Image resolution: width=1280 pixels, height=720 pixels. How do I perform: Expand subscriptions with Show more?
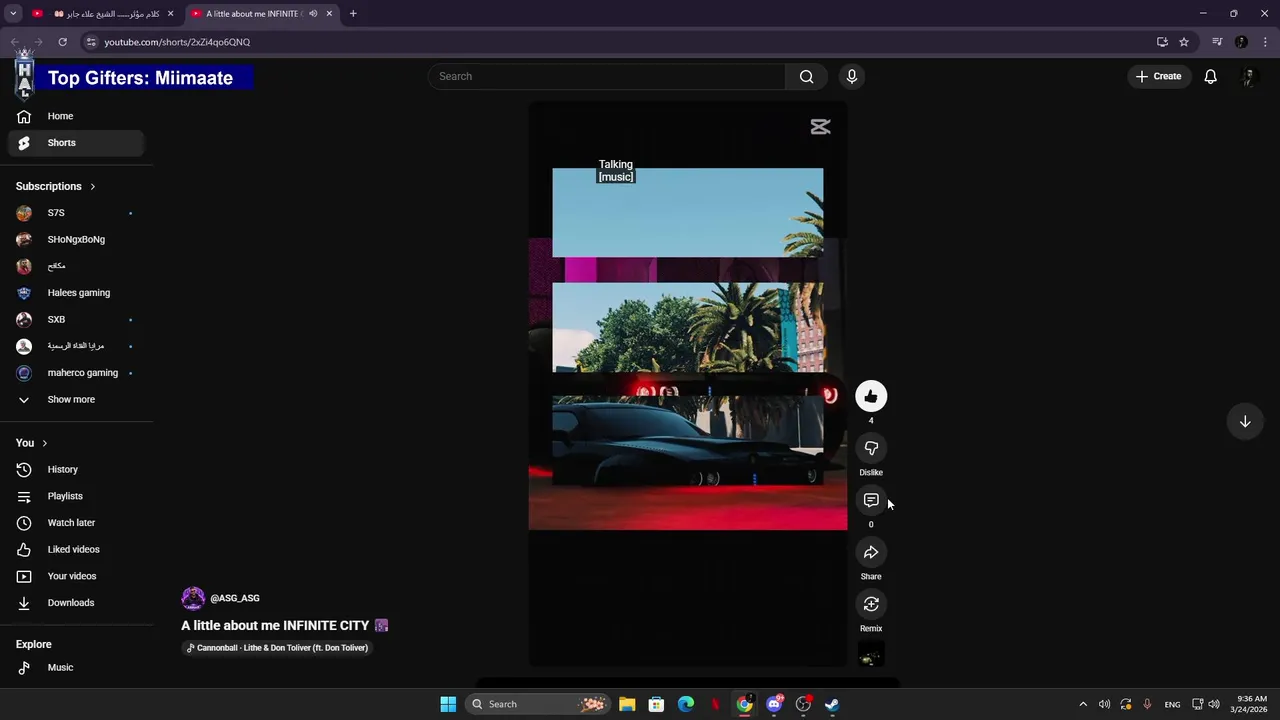pyautogui.click(x=76, y=400)
